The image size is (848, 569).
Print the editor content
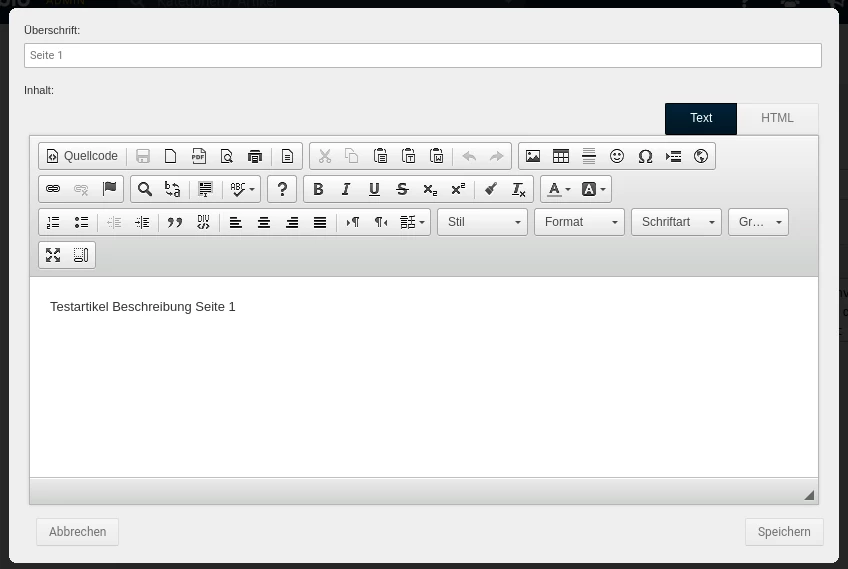255,156
